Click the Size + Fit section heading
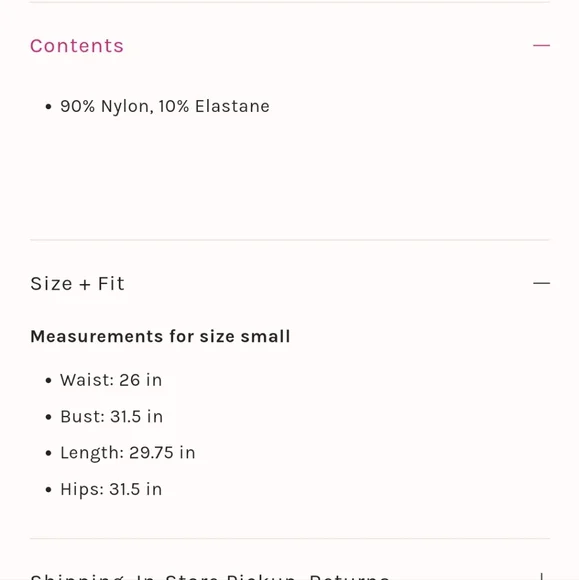579x580 pixels. point(77,284)
